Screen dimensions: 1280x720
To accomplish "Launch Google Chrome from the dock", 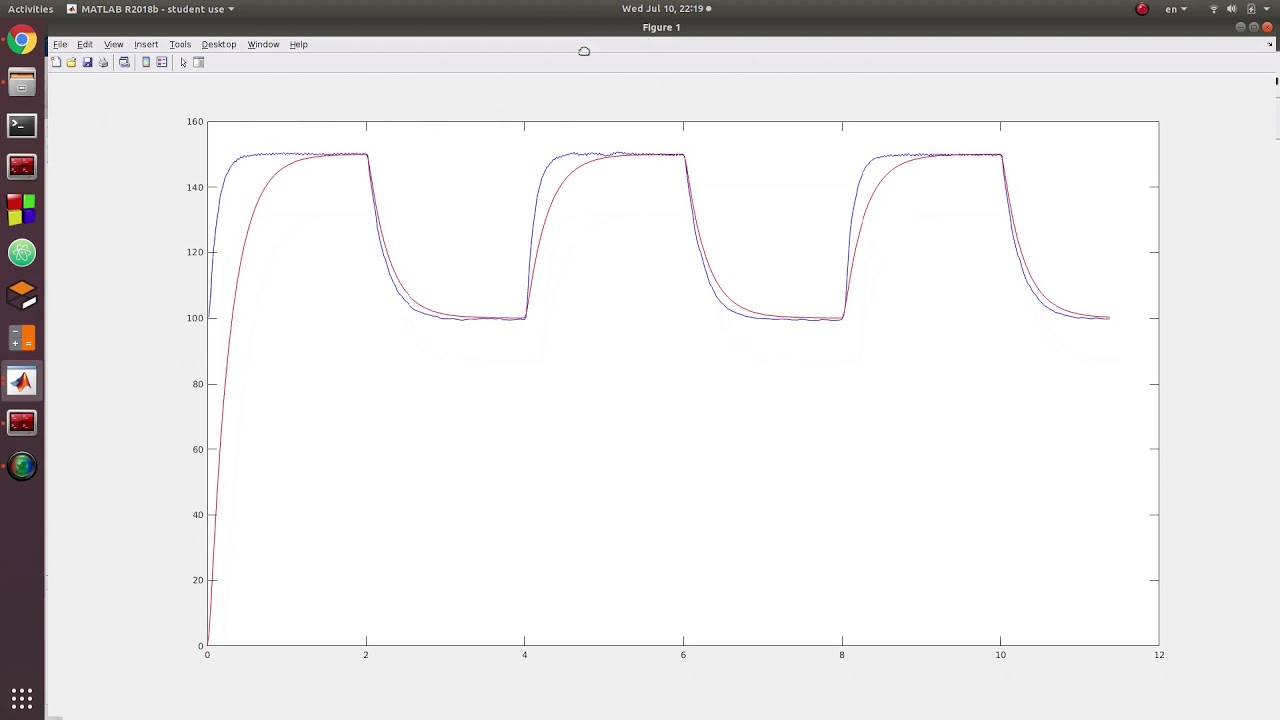I will click(x=22, y=41).
